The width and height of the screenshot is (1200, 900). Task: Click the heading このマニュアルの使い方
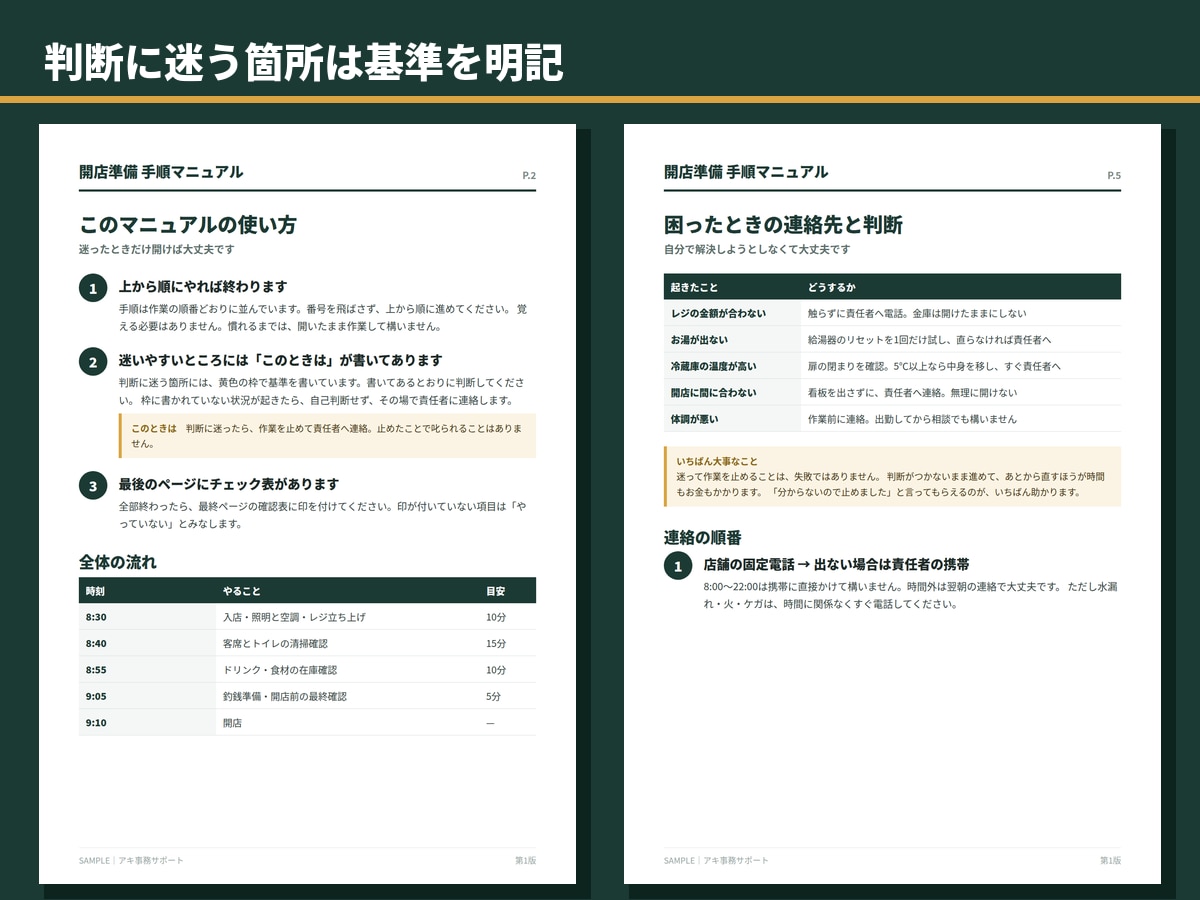(188, 225)
